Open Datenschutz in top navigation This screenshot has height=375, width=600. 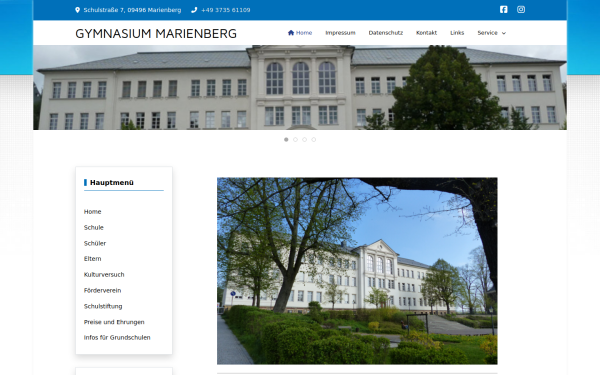point(386,33)
